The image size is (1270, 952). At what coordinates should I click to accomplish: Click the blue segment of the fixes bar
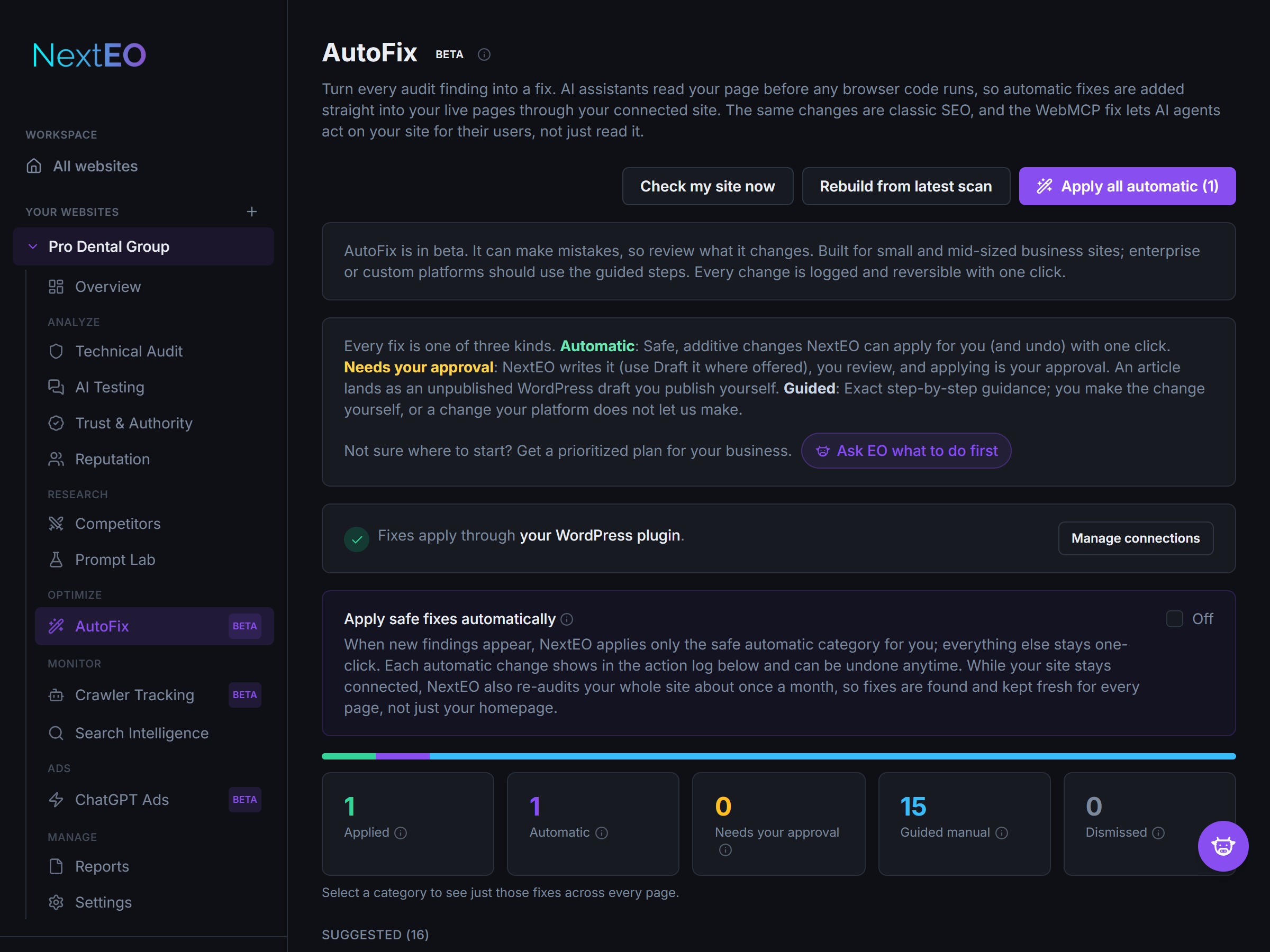(832, 756)
